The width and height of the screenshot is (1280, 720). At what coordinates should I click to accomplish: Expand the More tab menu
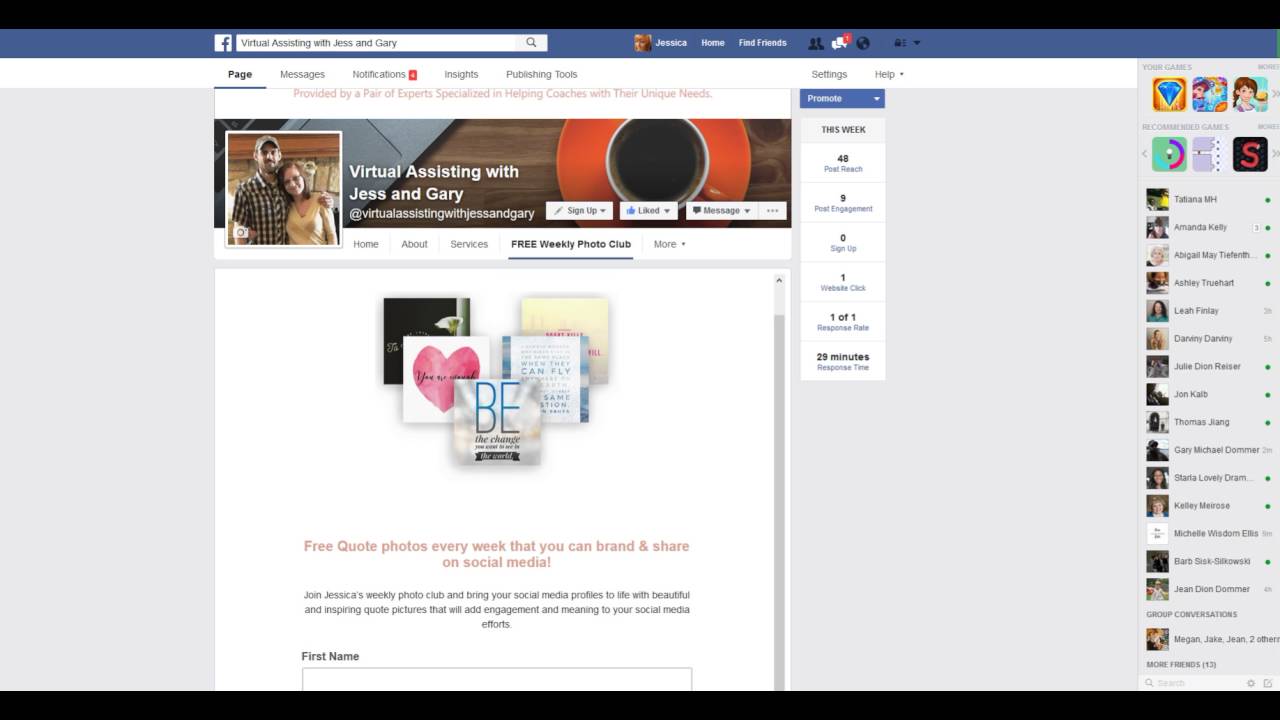point(669,244)
